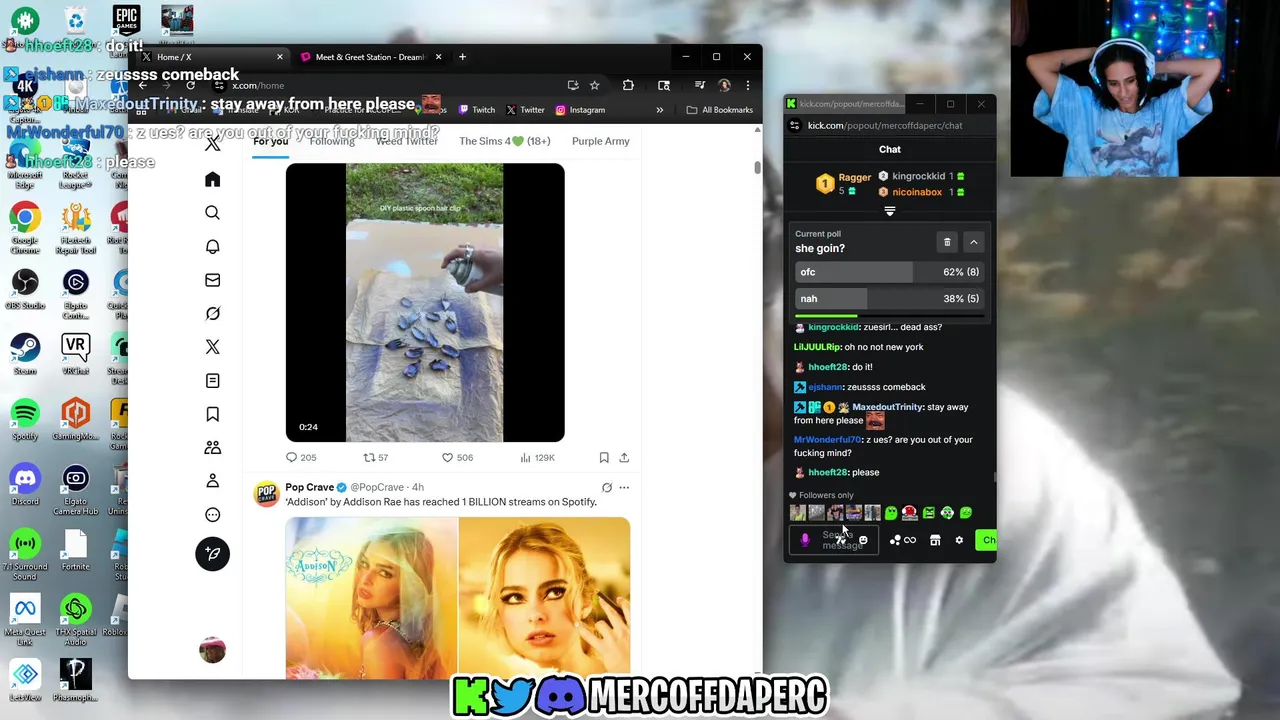The height and width of the screenshot is (720, 1280).
Task: Open the Kick chat settings gear
Action: (959, 541)
